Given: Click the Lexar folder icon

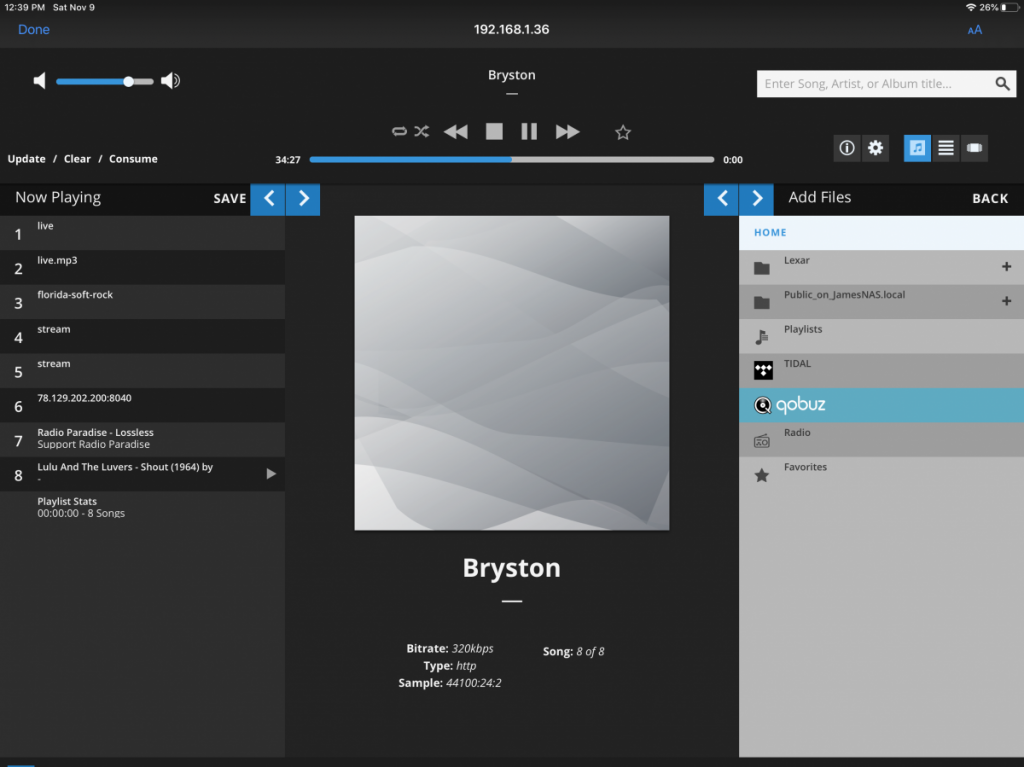Looking at the screenshot, I should pos(761,268).
